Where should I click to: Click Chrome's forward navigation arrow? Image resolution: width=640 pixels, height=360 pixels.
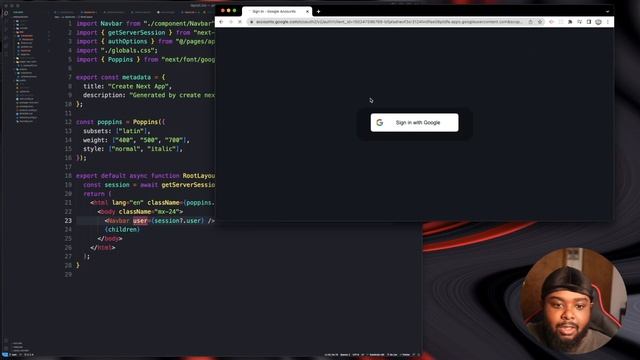pyautogui.click(x=231, y=22)
